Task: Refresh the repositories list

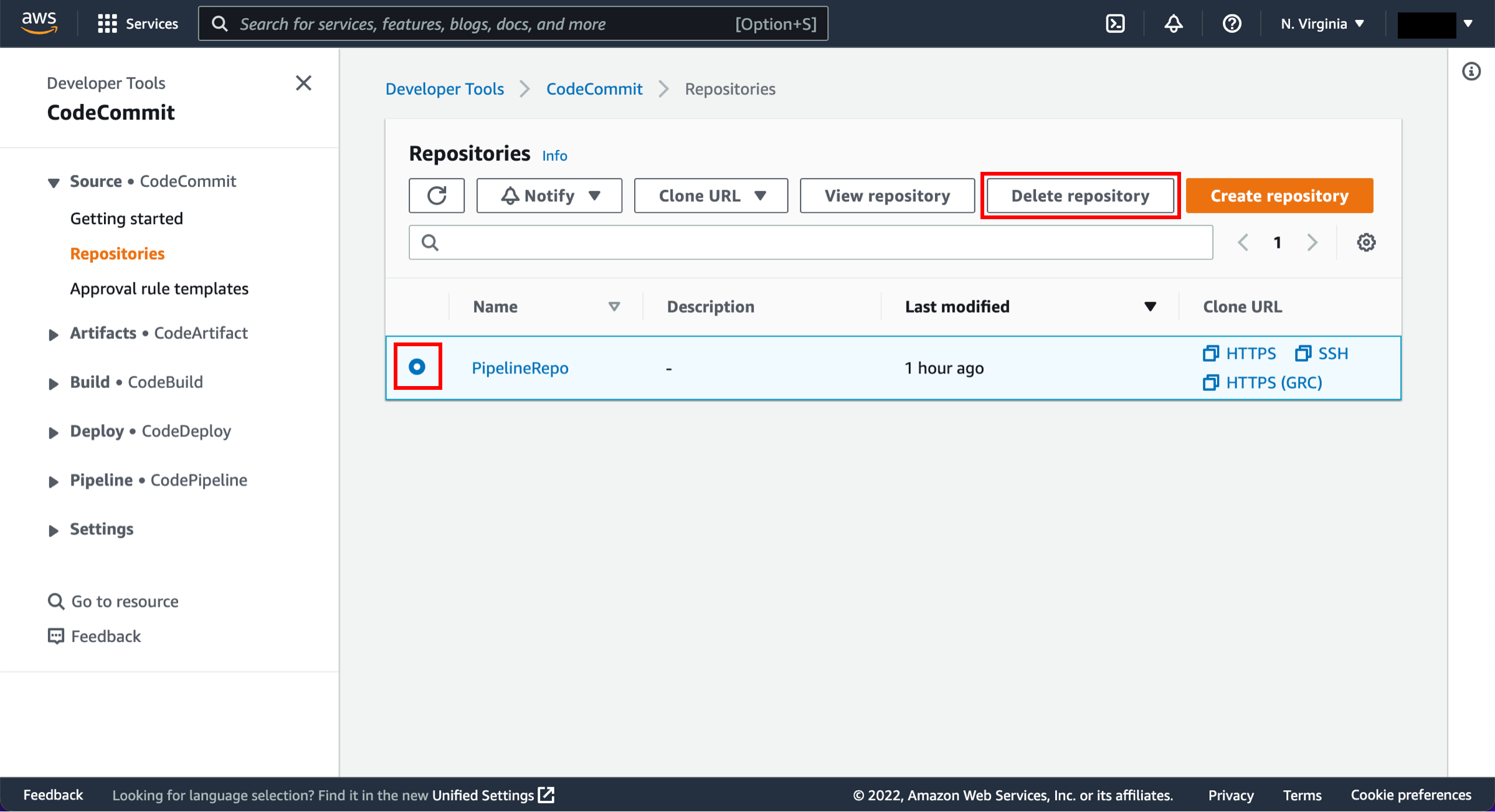Action: point(437,196)
